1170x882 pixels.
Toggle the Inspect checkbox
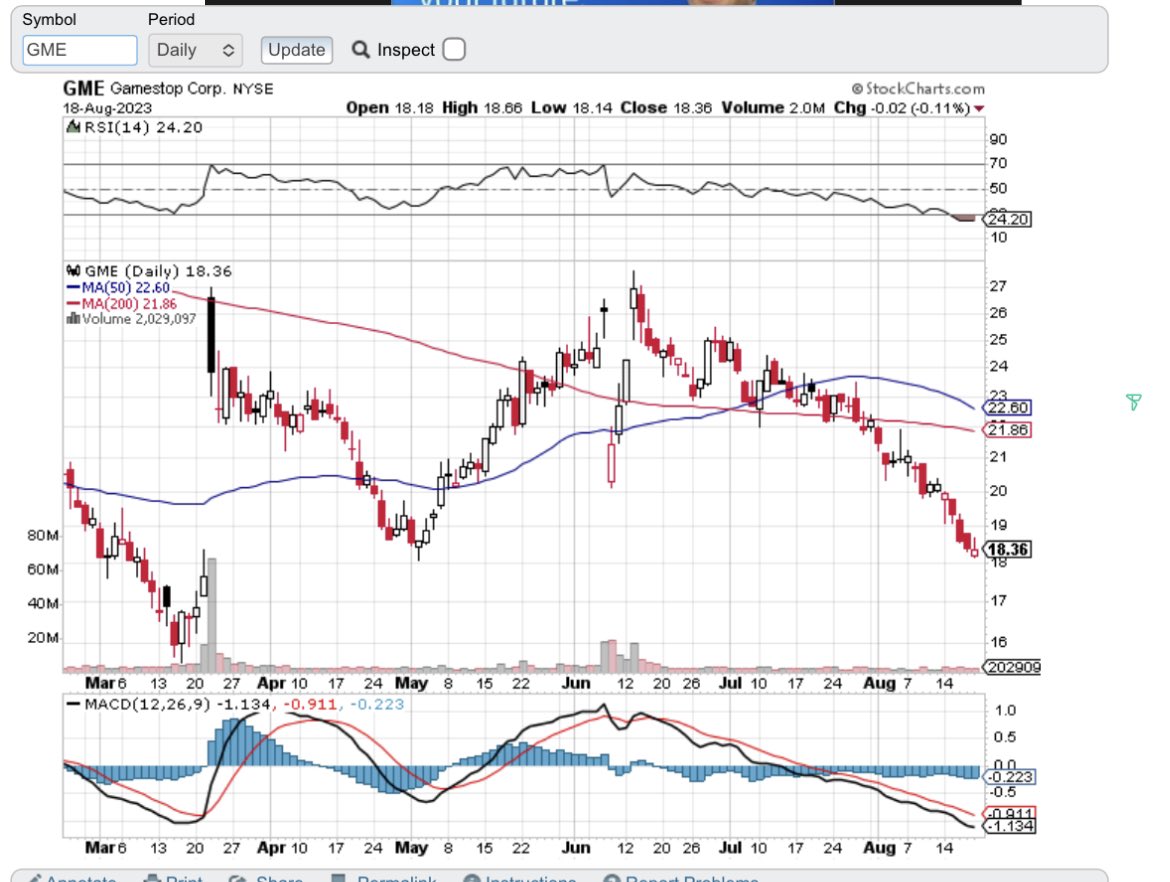point(454,49)
